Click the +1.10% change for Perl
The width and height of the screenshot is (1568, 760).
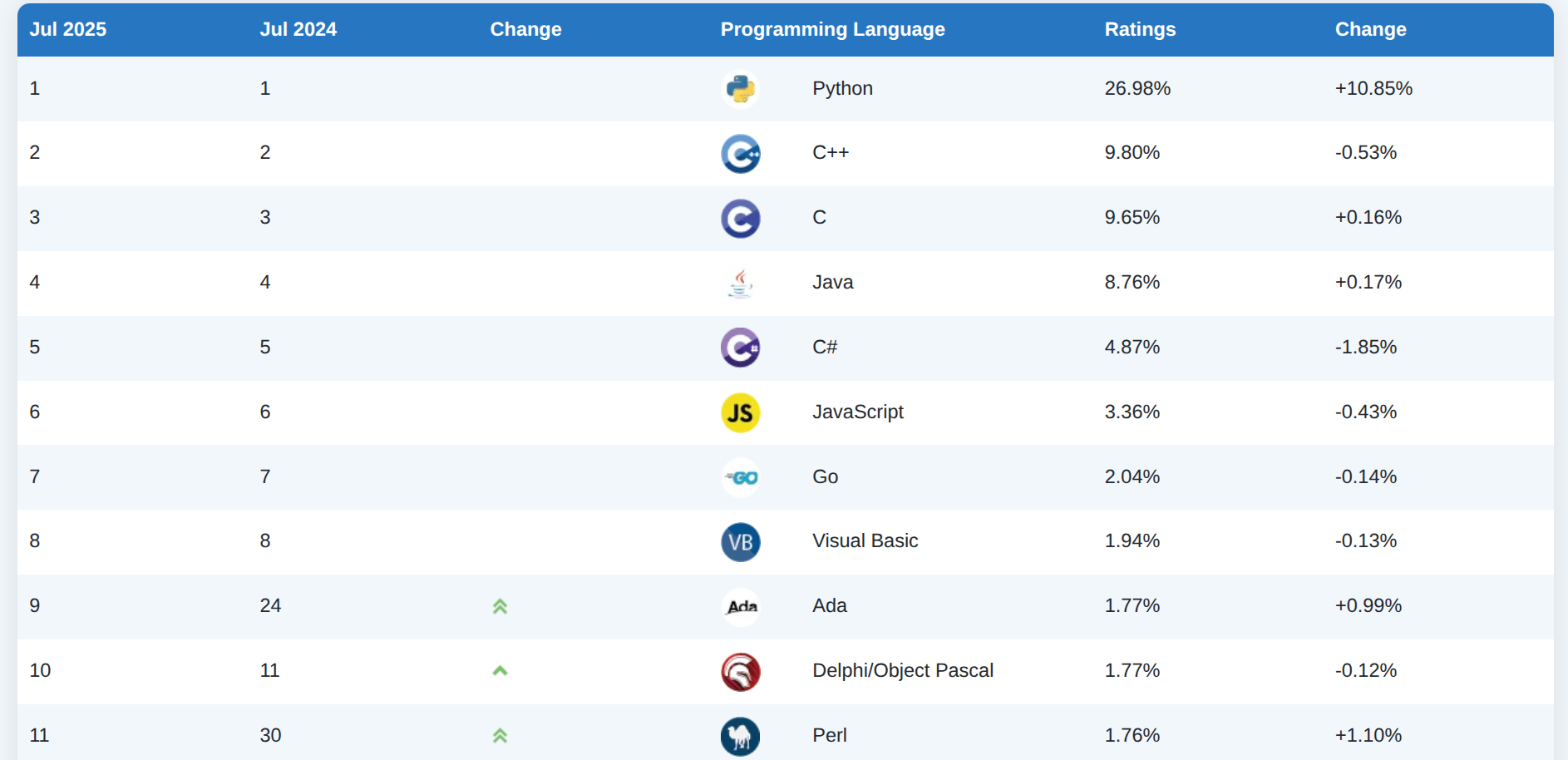click(x=1368, y=735)
